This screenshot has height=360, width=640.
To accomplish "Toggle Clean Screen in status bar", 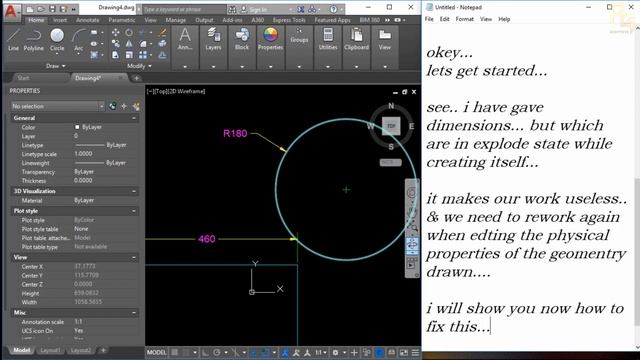I will pyautogui.click(x=404, y=352).
